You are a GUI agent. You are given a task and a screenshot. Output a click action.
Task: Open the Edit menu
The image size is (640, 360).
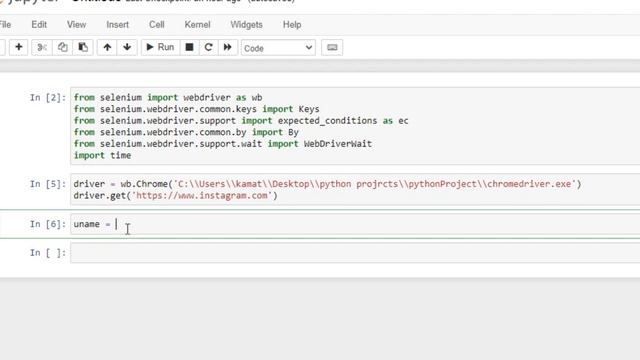[x=39, y=24]
